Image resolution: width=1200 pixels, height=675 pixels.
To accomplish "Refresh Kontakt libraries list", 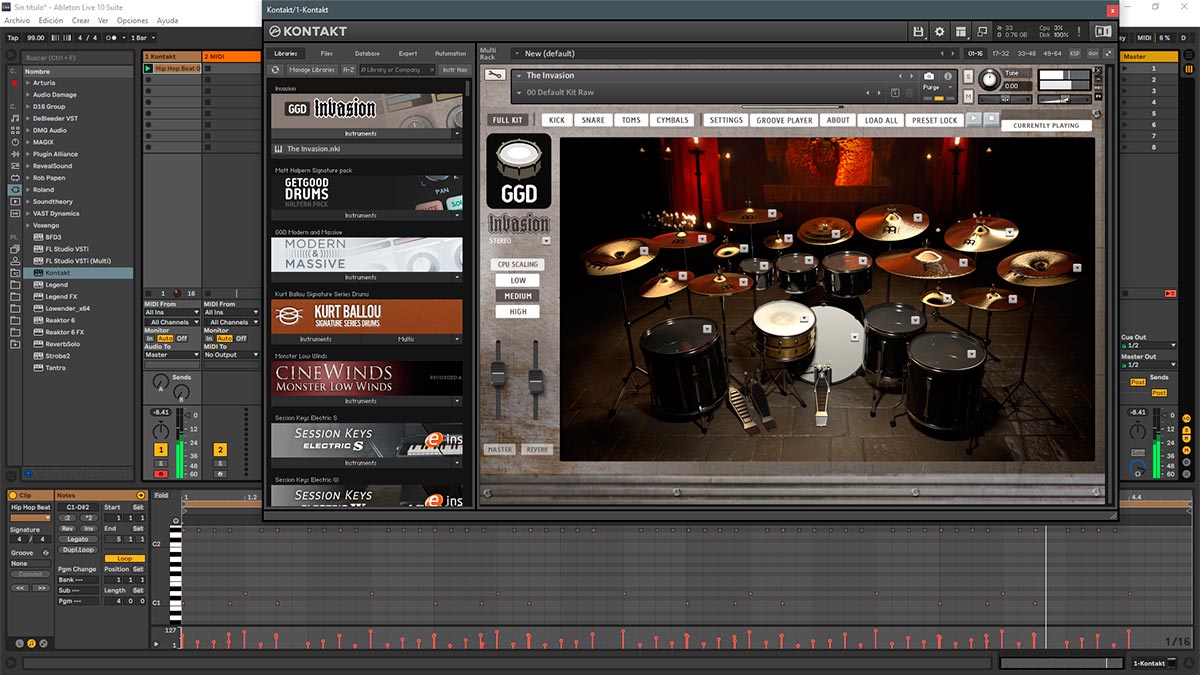I will click(276, 70).
